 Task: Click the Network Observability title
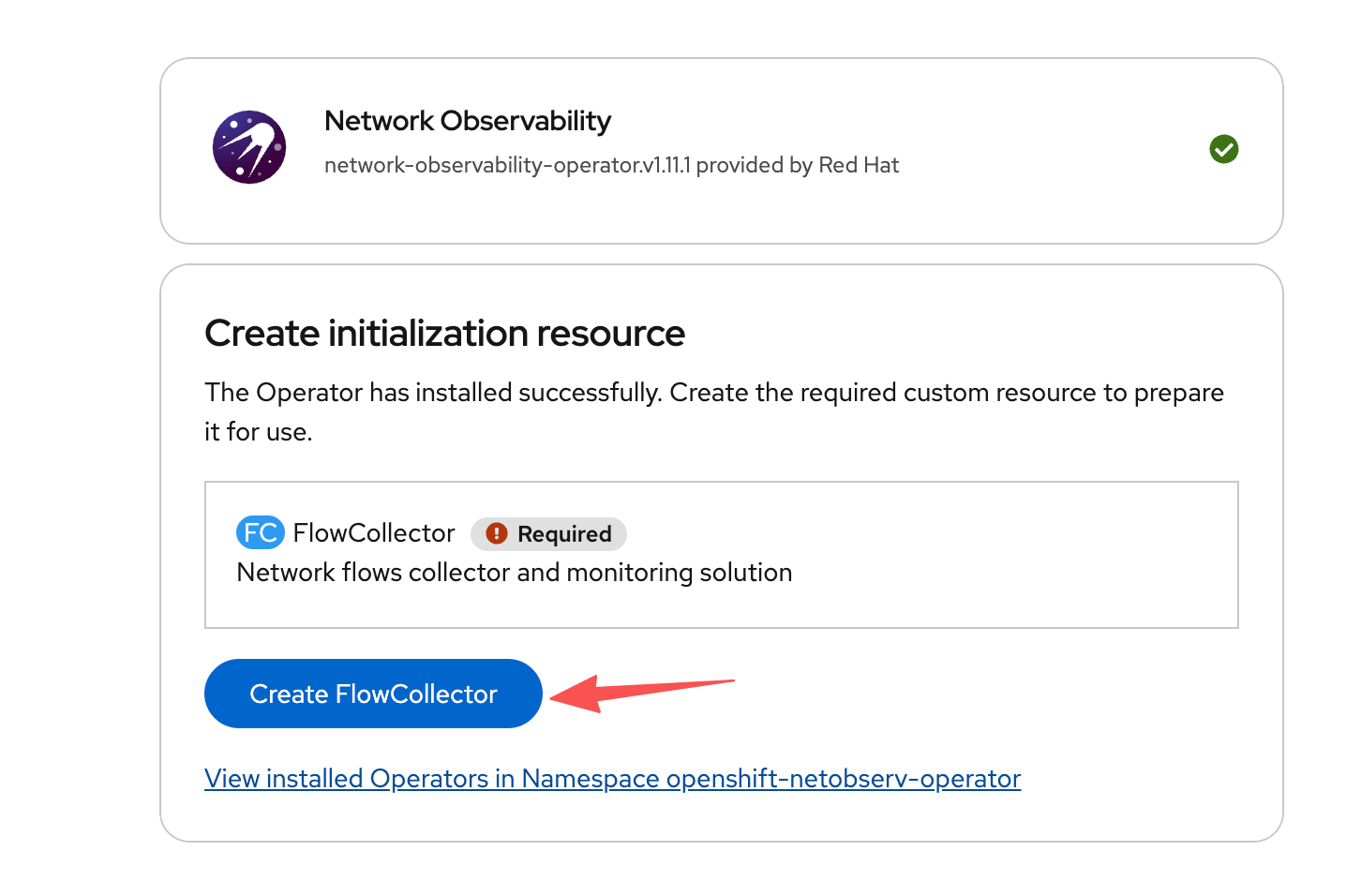click(467, 121)
